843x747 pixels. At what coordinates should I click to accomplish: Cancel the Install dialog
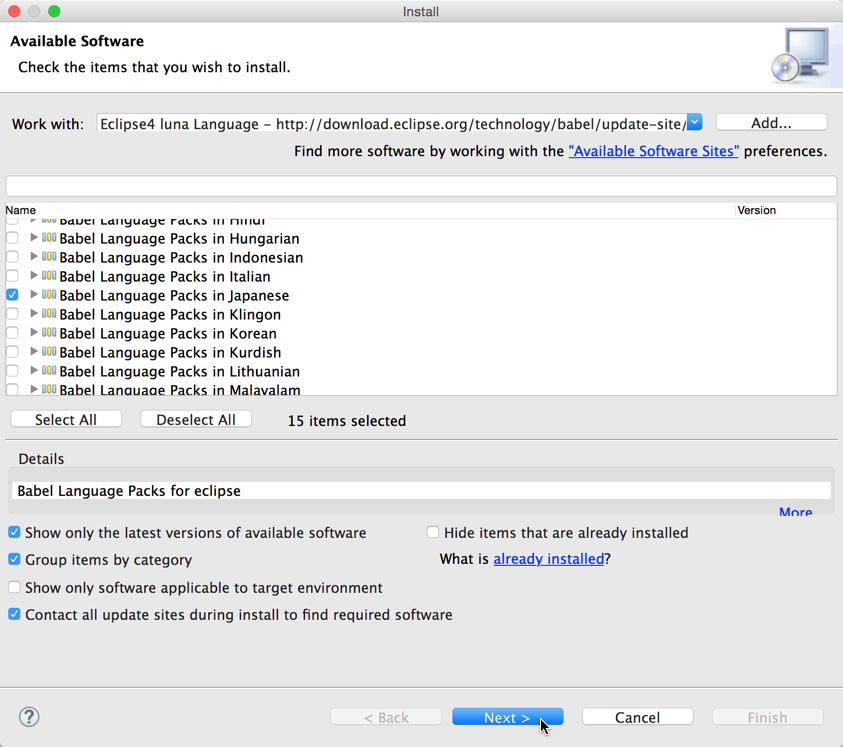(638, 717)
